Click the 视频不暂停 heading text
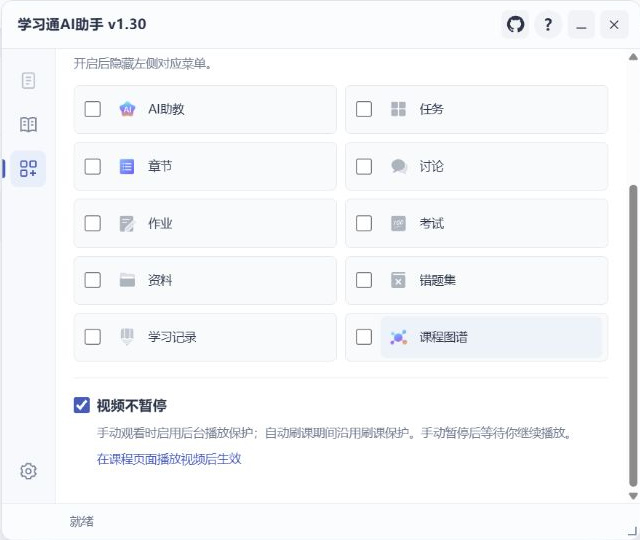This screenshot has height=540, width=640. (131, 405)
